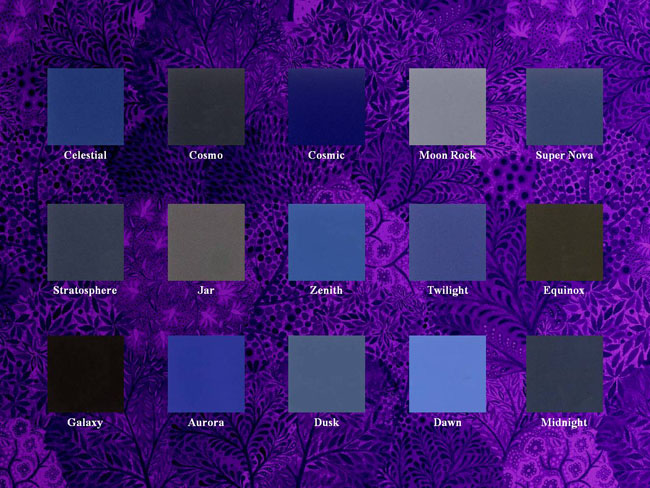Pick the Aurora royal blue swatch
This screenshot has height=488, width=650.
coord(206,373)
